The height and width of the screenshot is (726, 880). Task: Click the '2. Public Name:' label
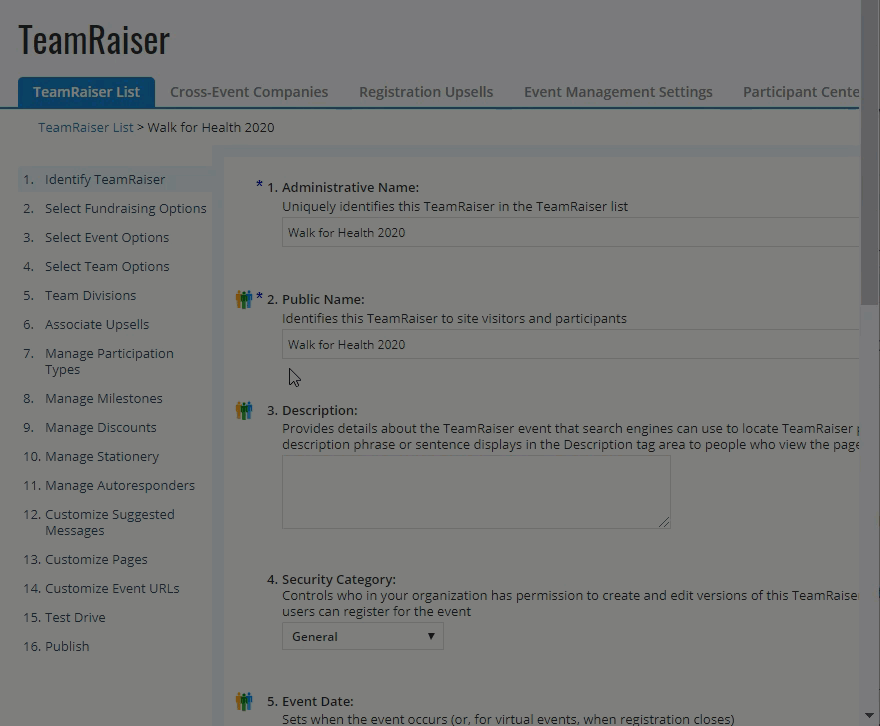(x=315, y=300)
